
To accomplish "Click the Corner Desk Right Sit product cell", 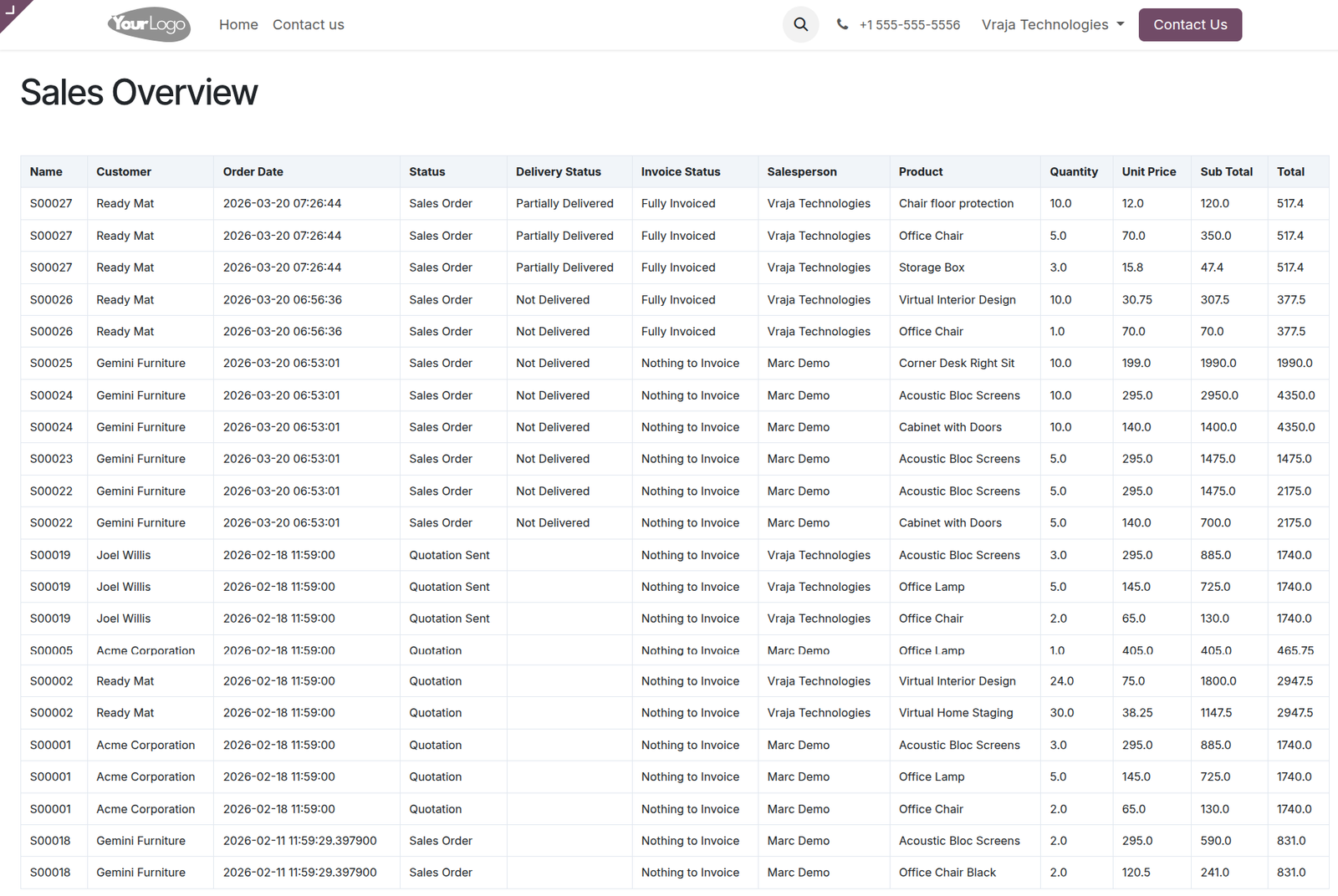I will pos(956,363).
